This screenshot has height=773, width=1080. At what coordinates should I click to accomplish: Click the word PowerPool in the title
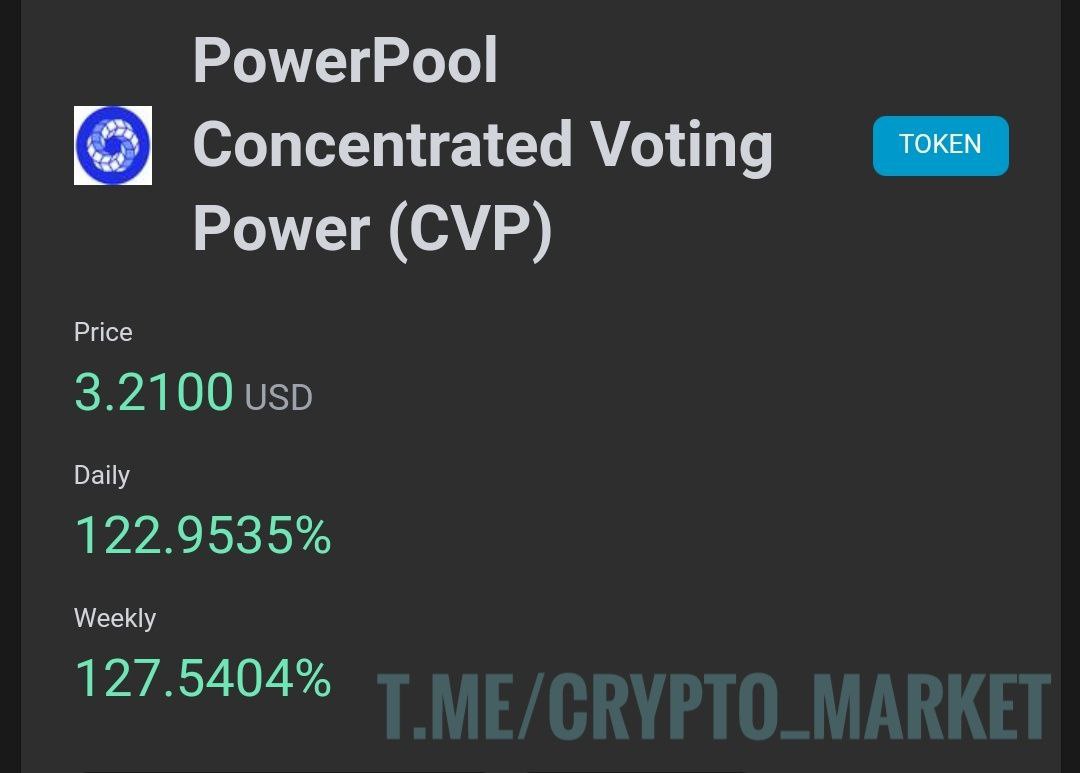(x=345, y=59)
